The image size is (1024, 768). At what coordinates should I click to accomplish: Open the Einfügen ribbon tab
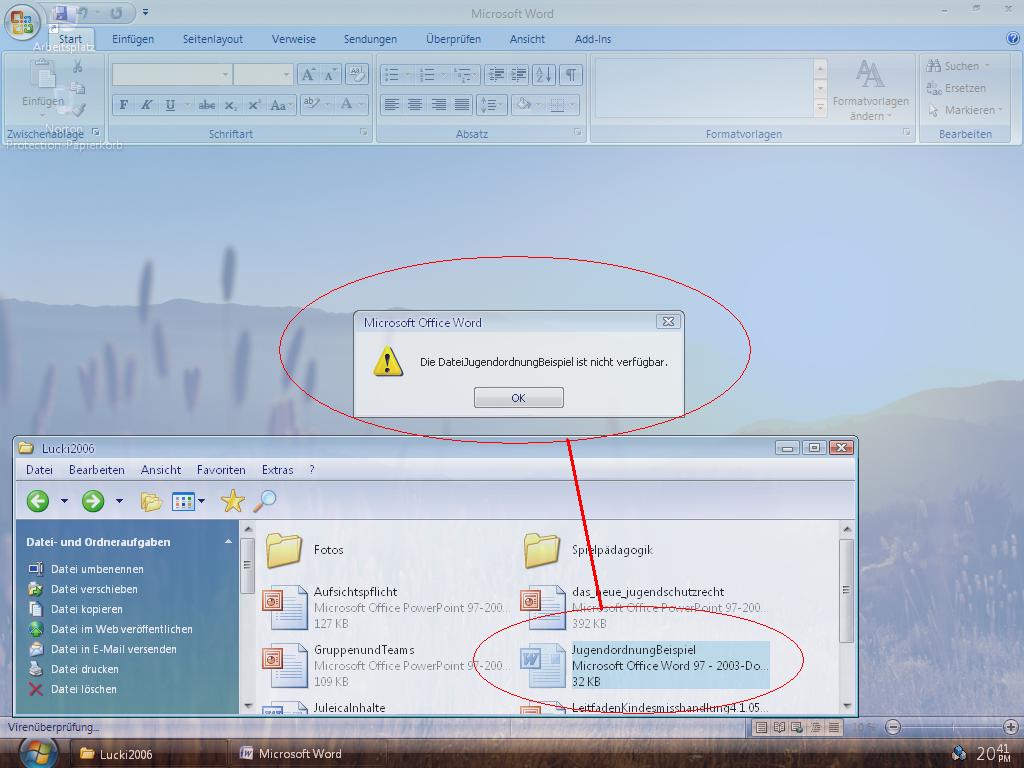click(133, 39)
